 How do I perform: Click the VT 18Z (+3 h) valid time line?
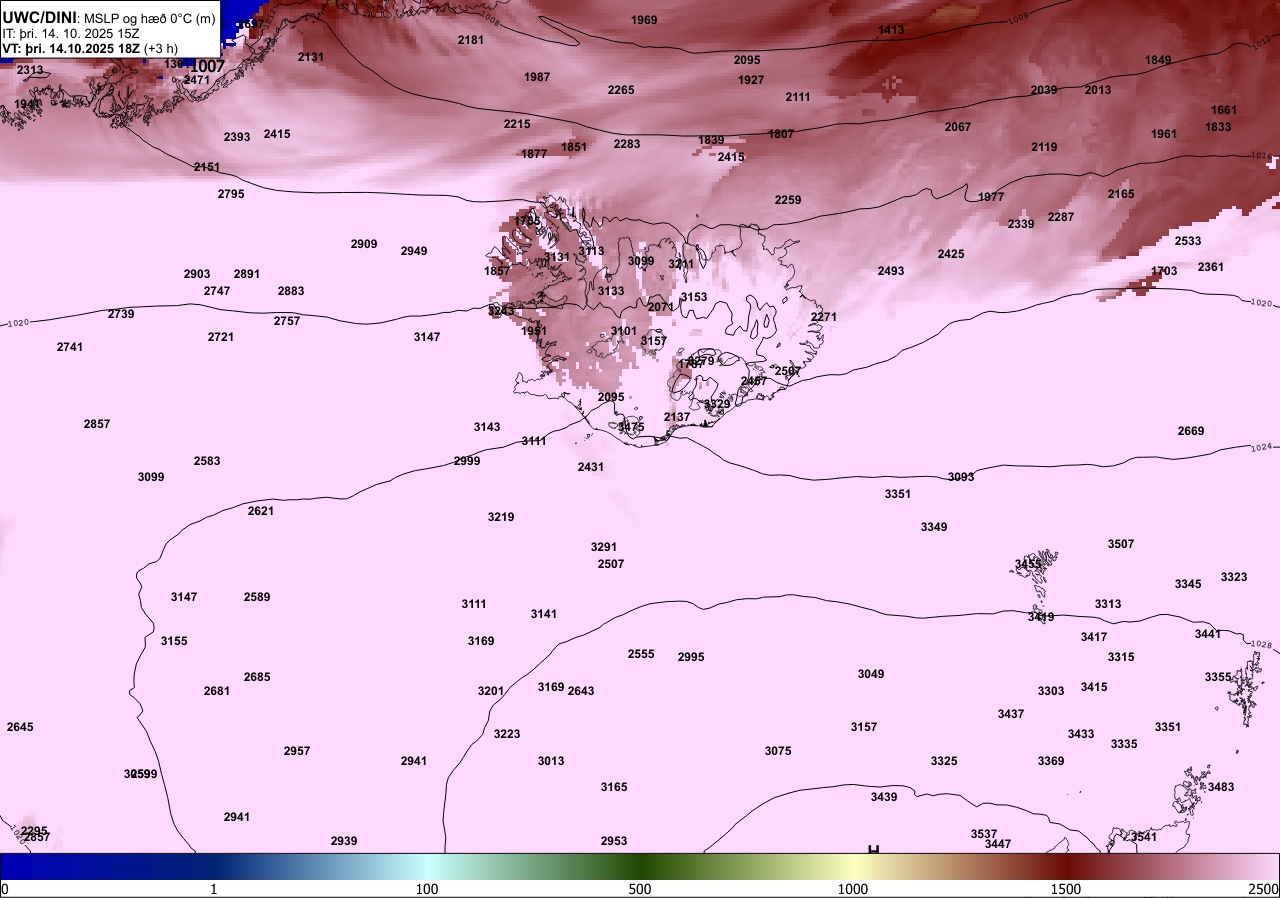(90, 48)
